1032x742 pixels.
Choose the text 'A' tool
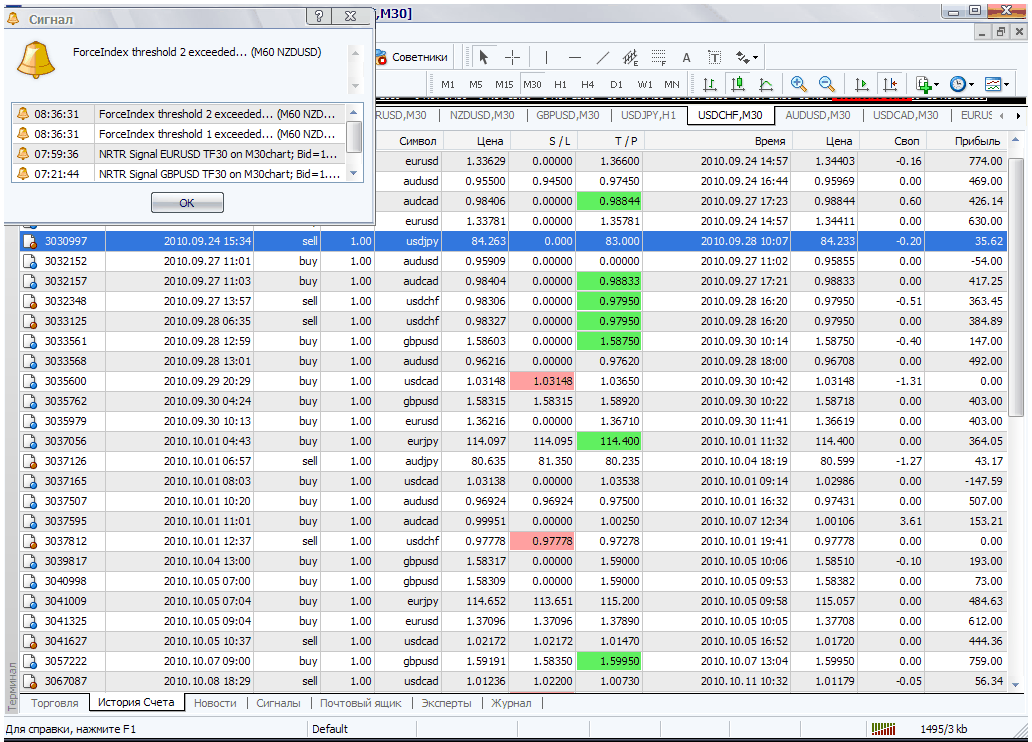(x=686, y=58)
